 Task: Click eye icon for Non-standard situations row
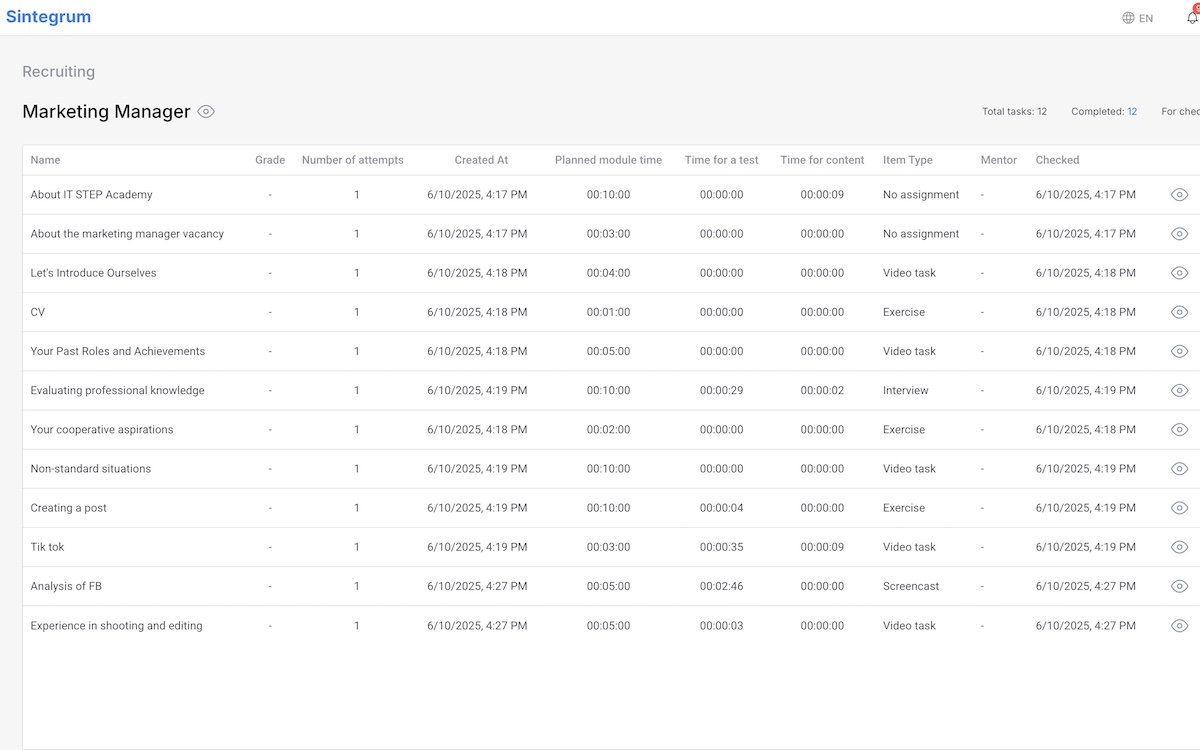(x=1179, y=469)
